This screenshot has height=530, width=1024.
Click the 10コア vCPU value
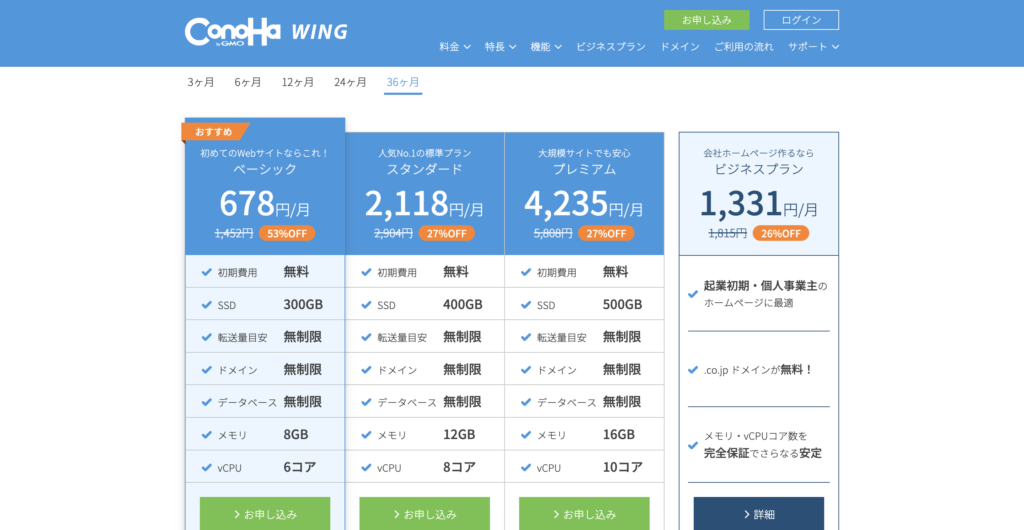pyautogui.click(x=622, y=467)
